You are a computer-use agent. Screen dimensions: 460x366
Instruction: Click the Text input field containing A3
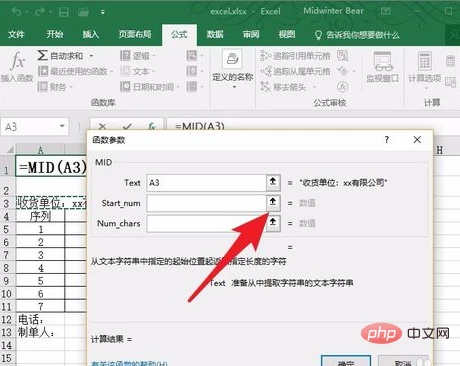[206, 183]
